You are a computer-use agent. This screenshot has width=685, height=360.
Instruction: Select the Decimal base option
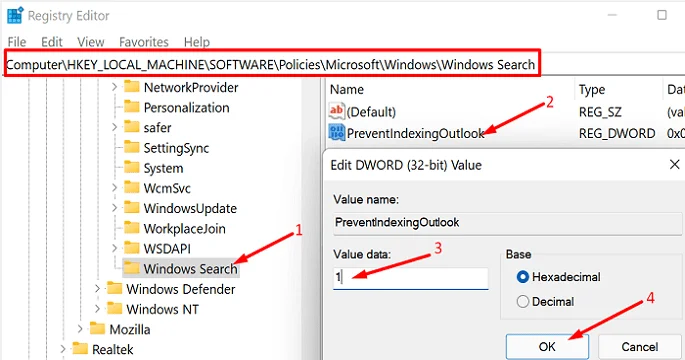click(x=522, y=301)
